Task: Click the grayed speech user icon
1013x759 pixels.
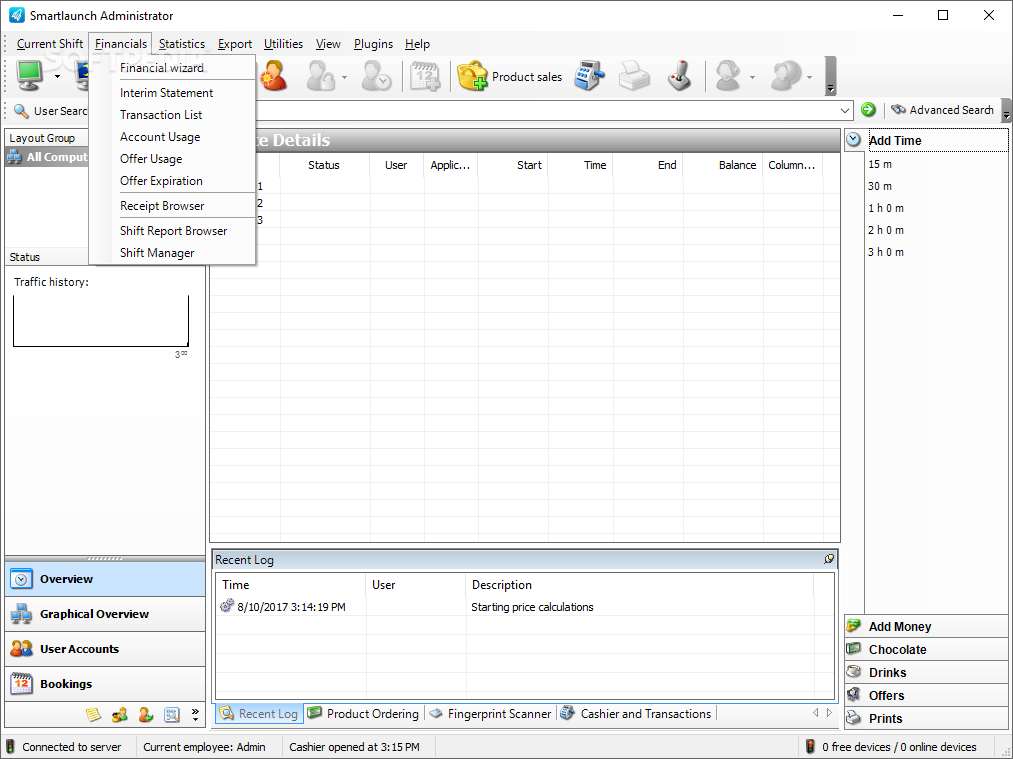Action: tap(786, 76)
